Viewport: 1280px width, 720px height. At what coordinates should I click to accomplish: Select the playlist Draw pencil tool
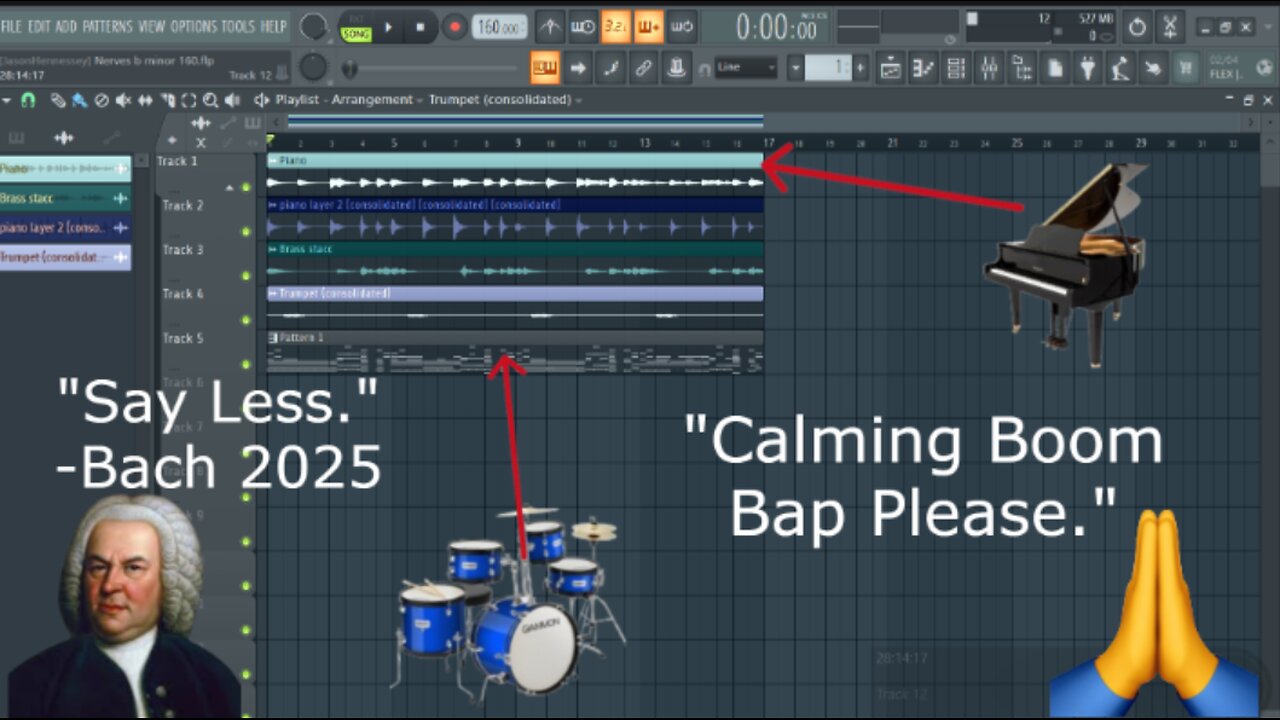[59, 100]
